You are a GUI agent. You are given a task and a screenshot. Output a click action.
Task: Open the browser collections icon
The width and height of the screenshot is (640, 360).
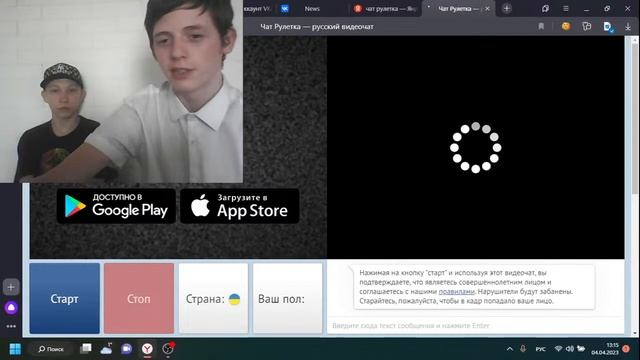coord(587,27)
